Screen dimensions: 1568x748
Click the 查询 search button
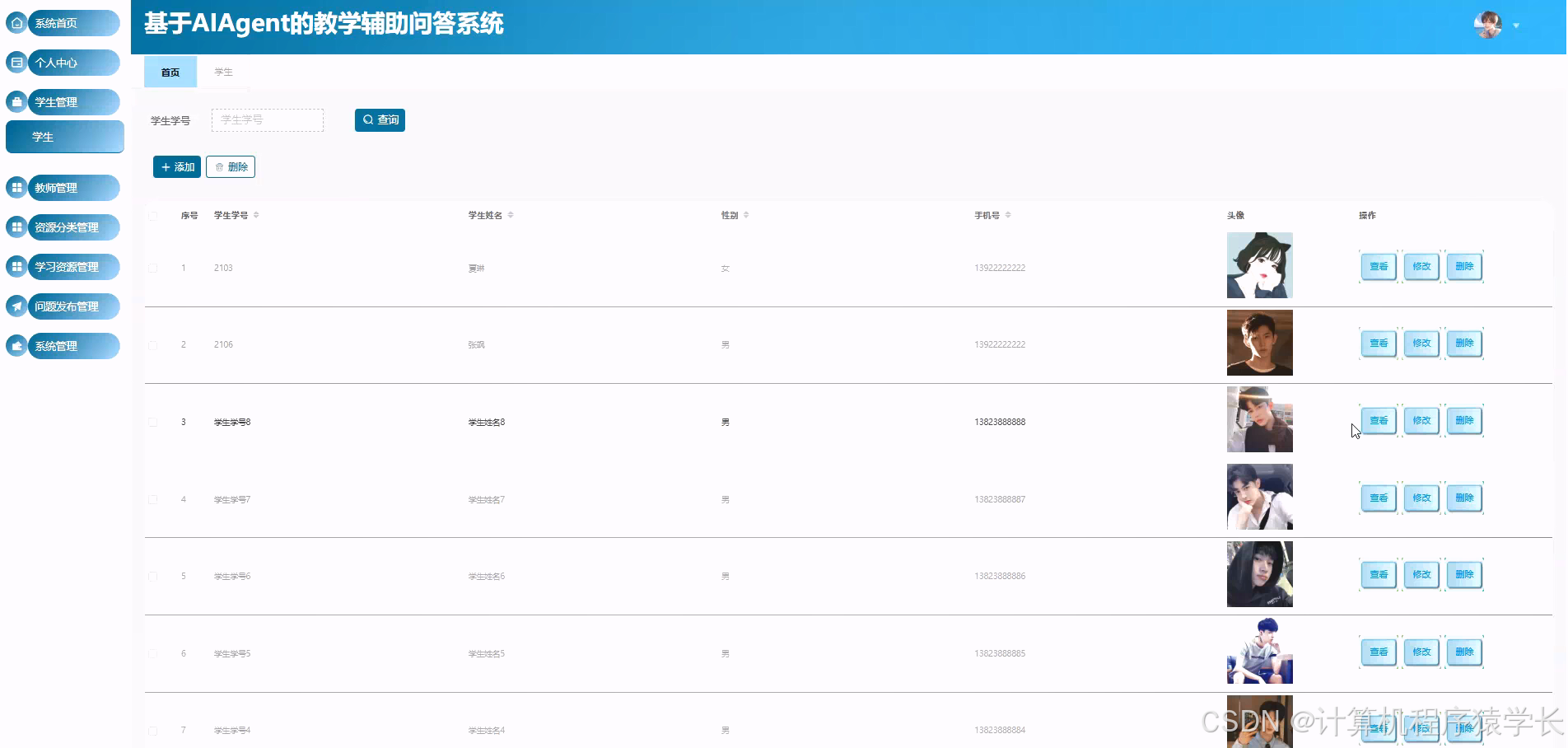(380, 119)
